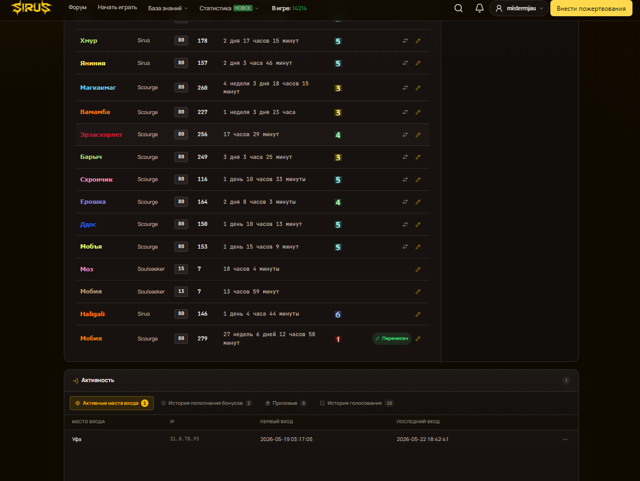Click the transfer icon in Янимия row

click(x=405, y=63)
